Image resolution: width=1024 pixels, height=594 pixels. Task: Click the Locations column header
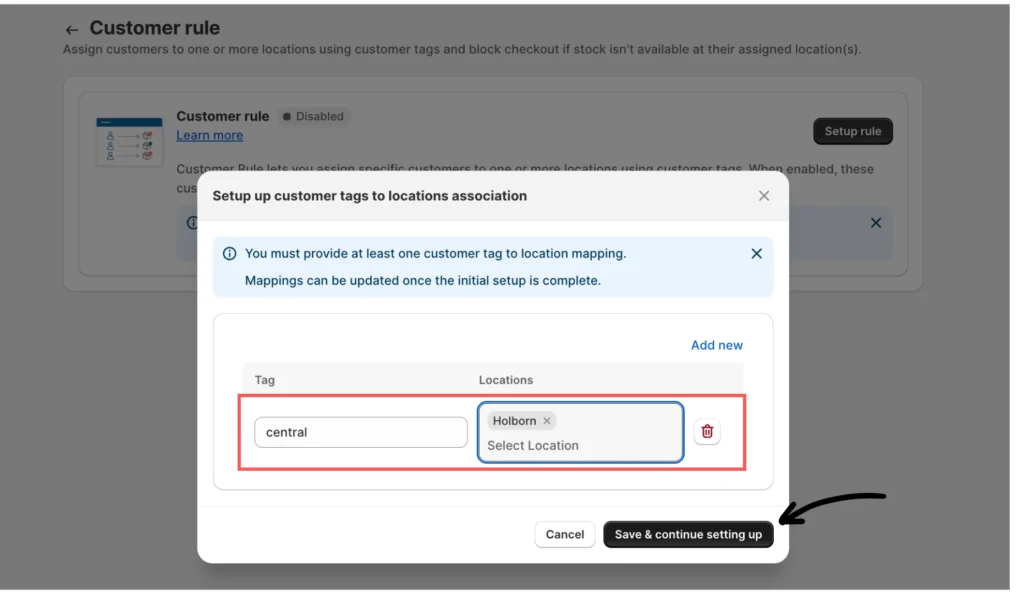click(506, 380)
